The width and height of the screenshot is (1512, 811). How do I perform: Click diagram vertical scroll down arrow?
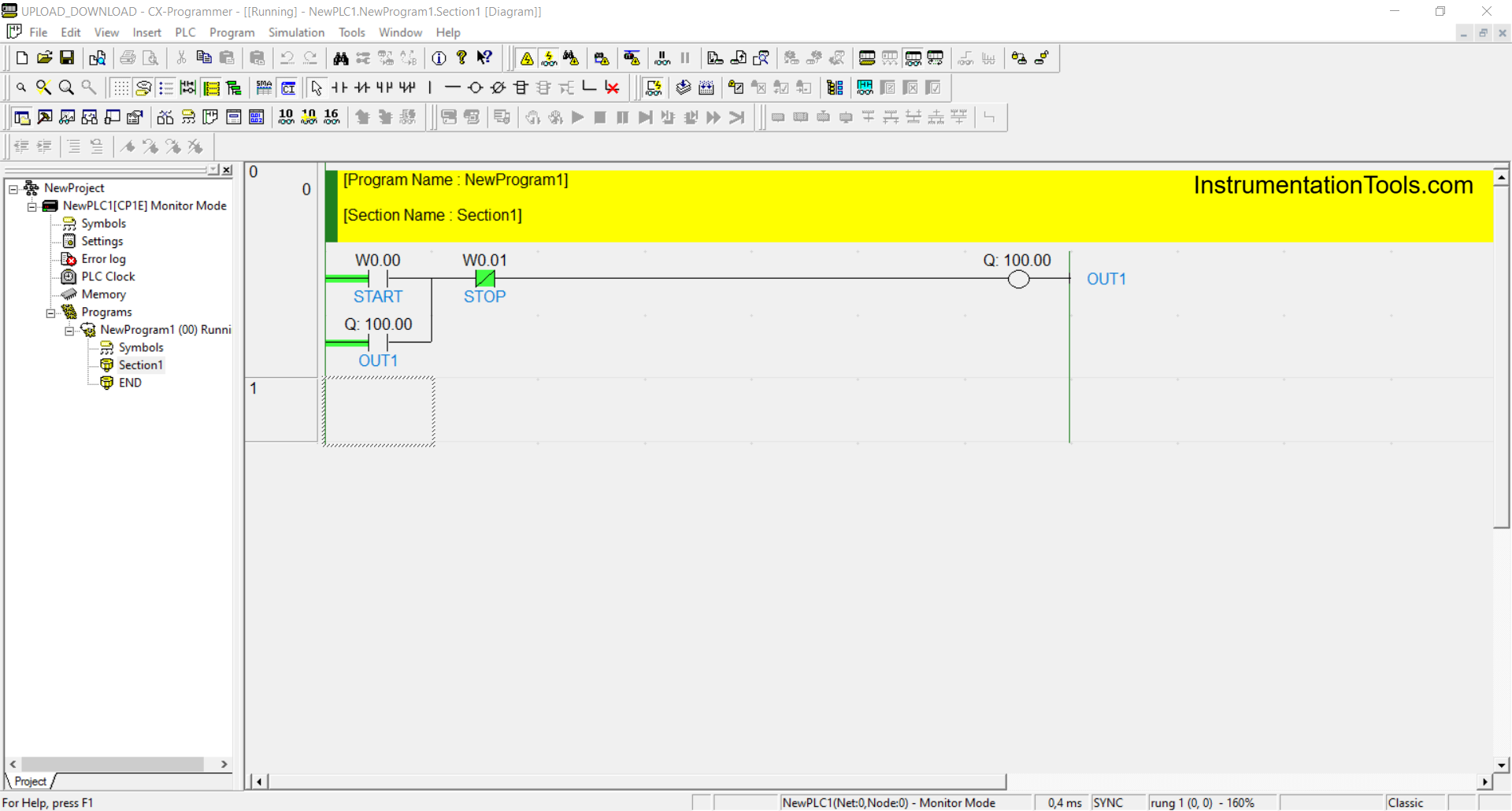(x=1502, y=765)
